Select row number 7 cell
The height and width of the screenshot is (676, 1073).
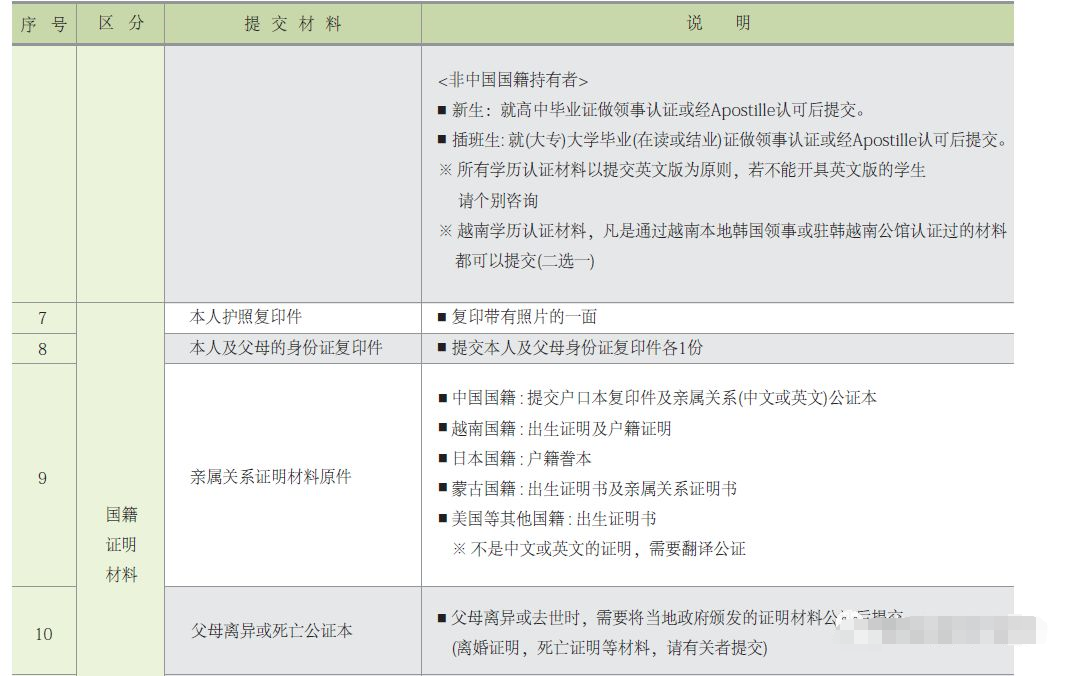pyautogui.click(x=43, y=319)
